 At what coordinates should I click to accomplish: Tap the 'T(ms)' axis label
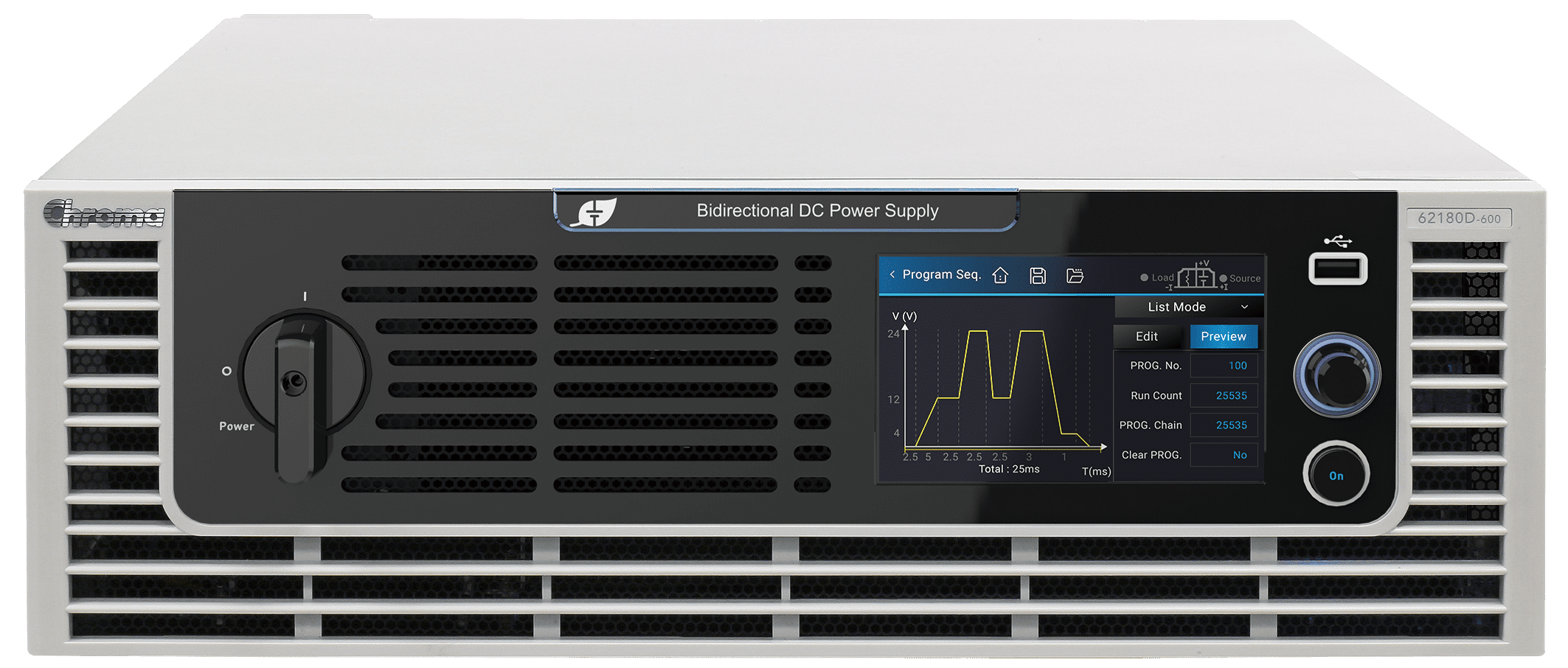tap(1097, 472)
